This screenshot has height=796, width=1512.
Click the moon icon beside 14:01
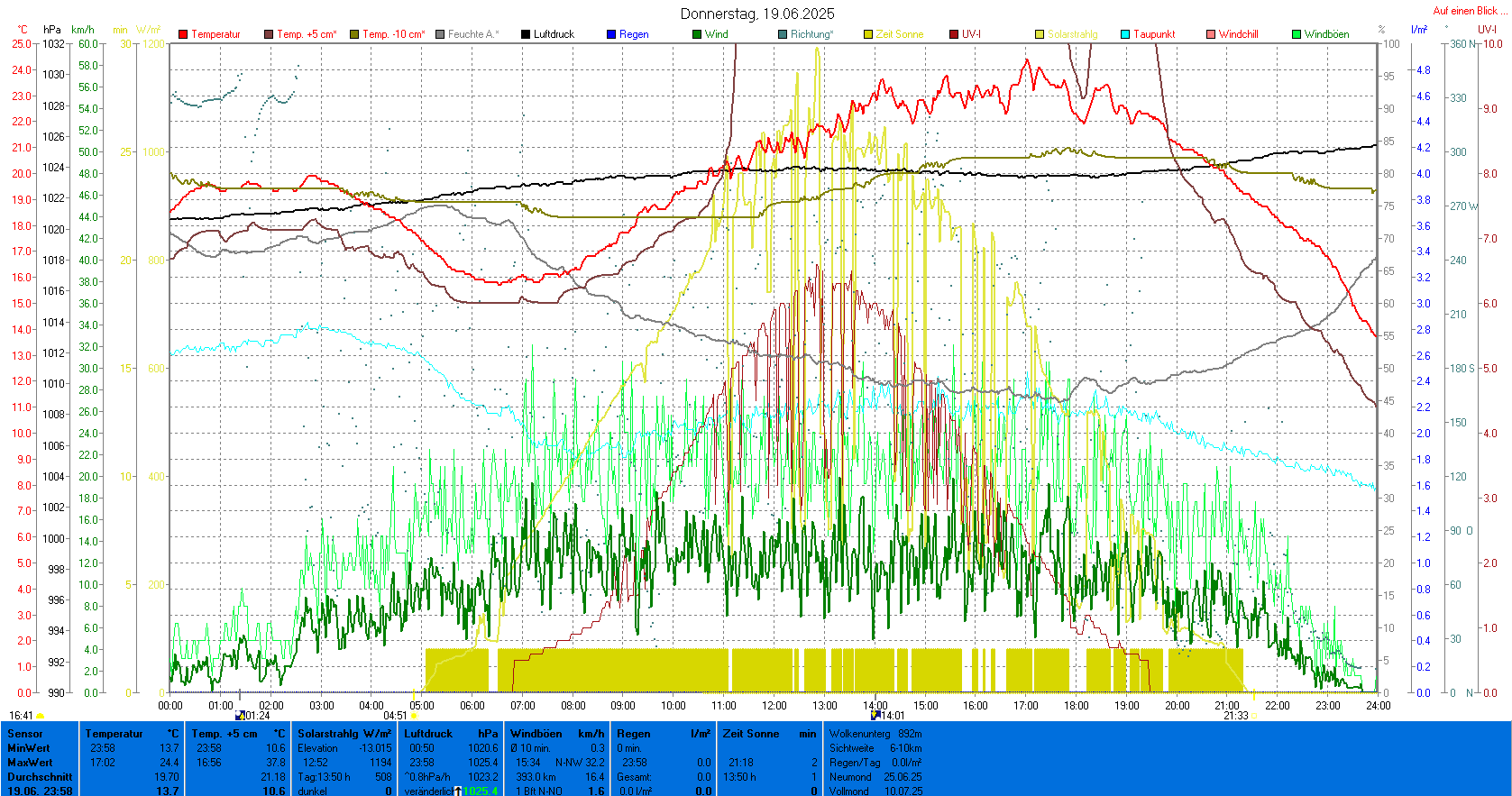875,715
